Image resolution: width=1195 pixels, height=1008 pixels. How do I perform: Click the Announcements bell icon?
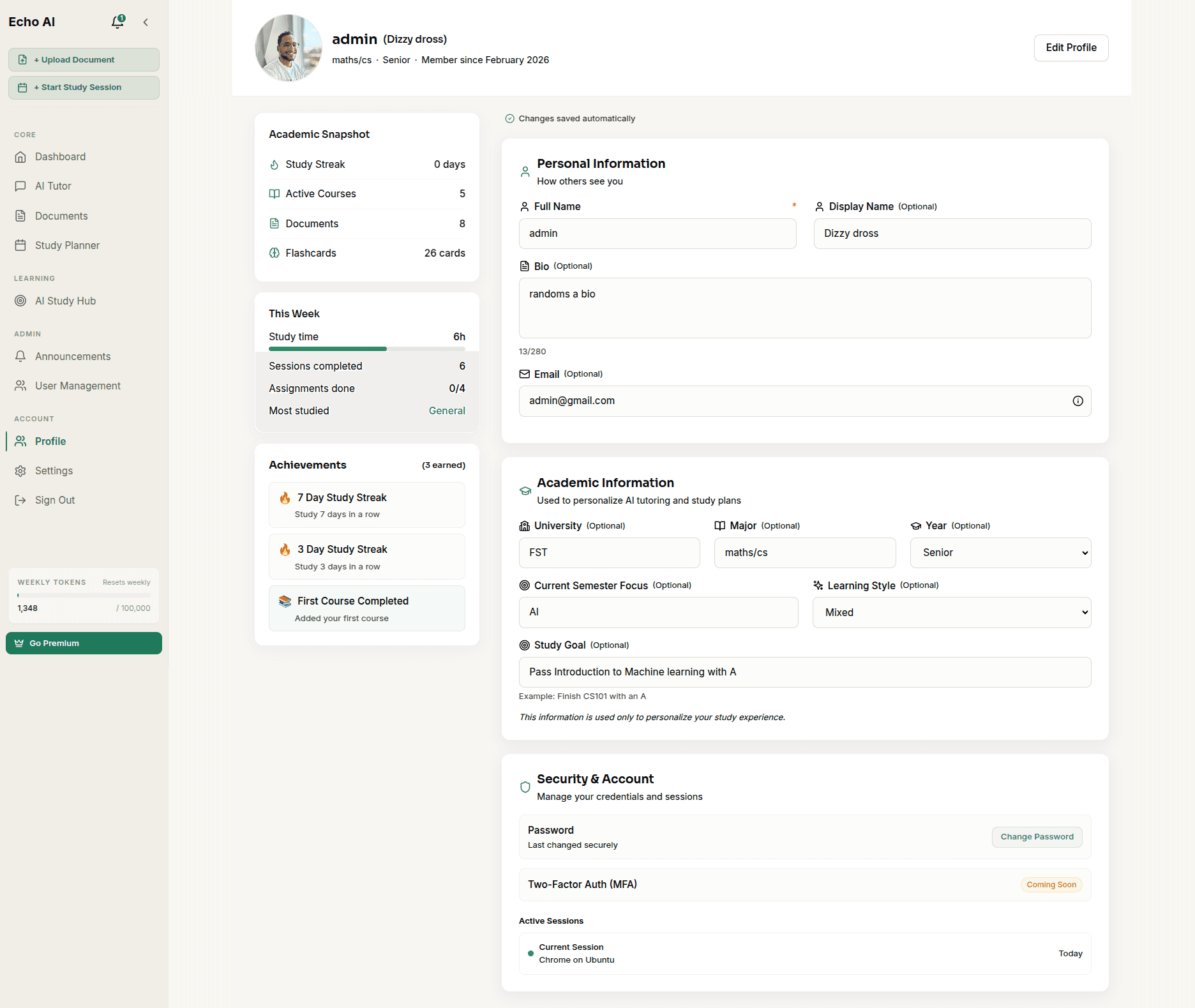click(x=20, y=356)
